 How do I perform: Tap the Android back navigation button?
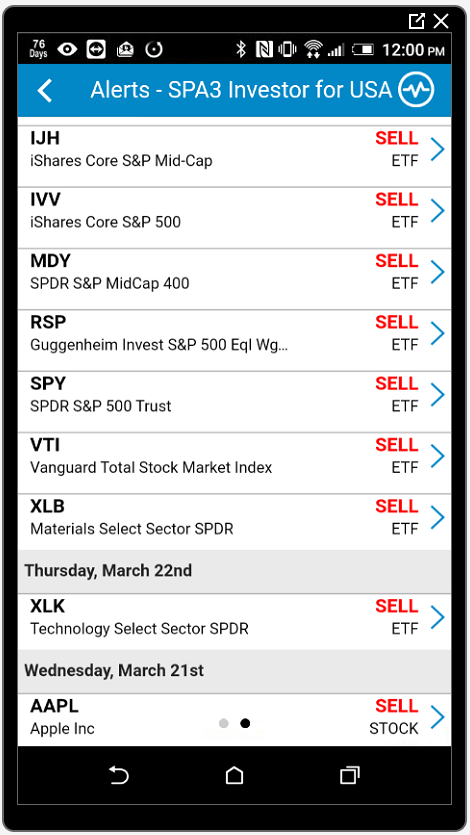[x=119, y=776]
